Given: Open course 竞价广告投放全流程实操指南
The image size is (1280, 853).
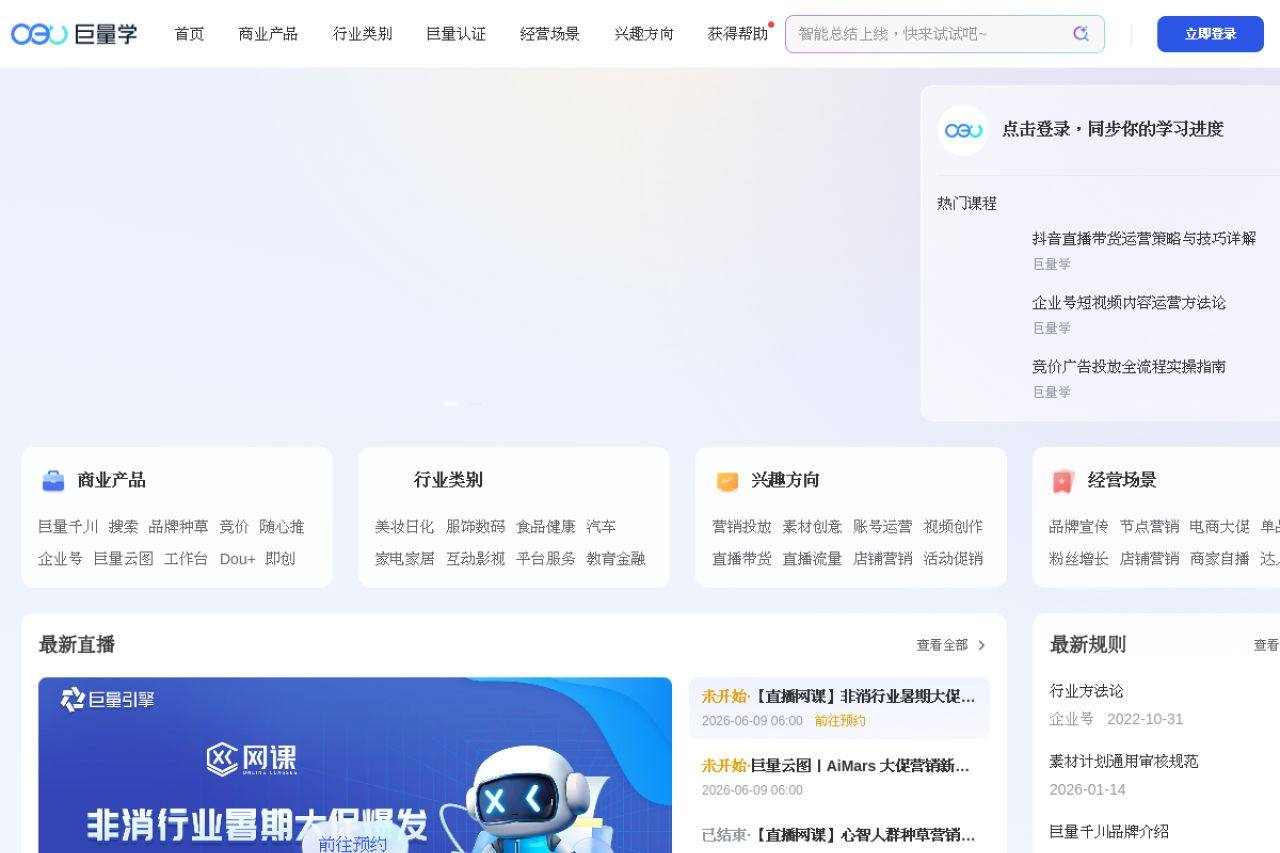Looking at the screenshot, I should 1129,367.
